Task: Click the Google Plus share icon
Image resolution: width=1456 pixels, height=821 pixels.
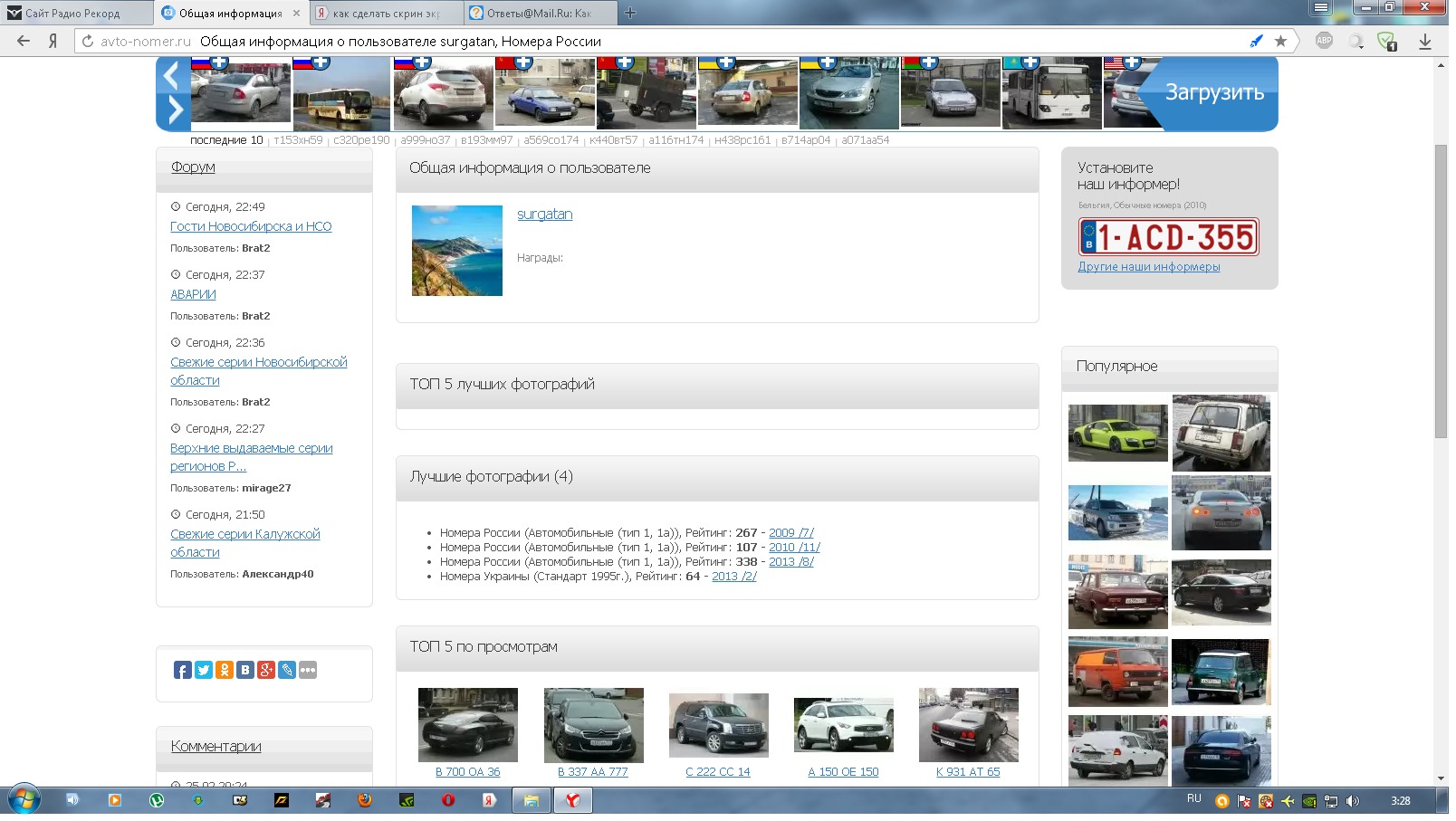Action: click(x=266, y=670)
